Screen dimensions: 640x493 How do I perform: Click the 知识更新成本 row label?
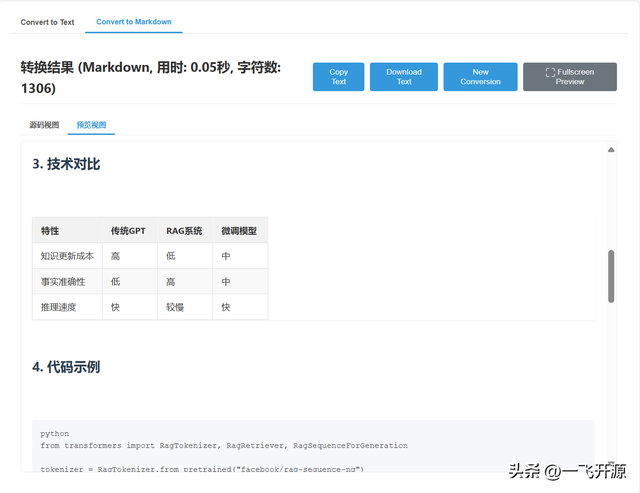point(67,256)
